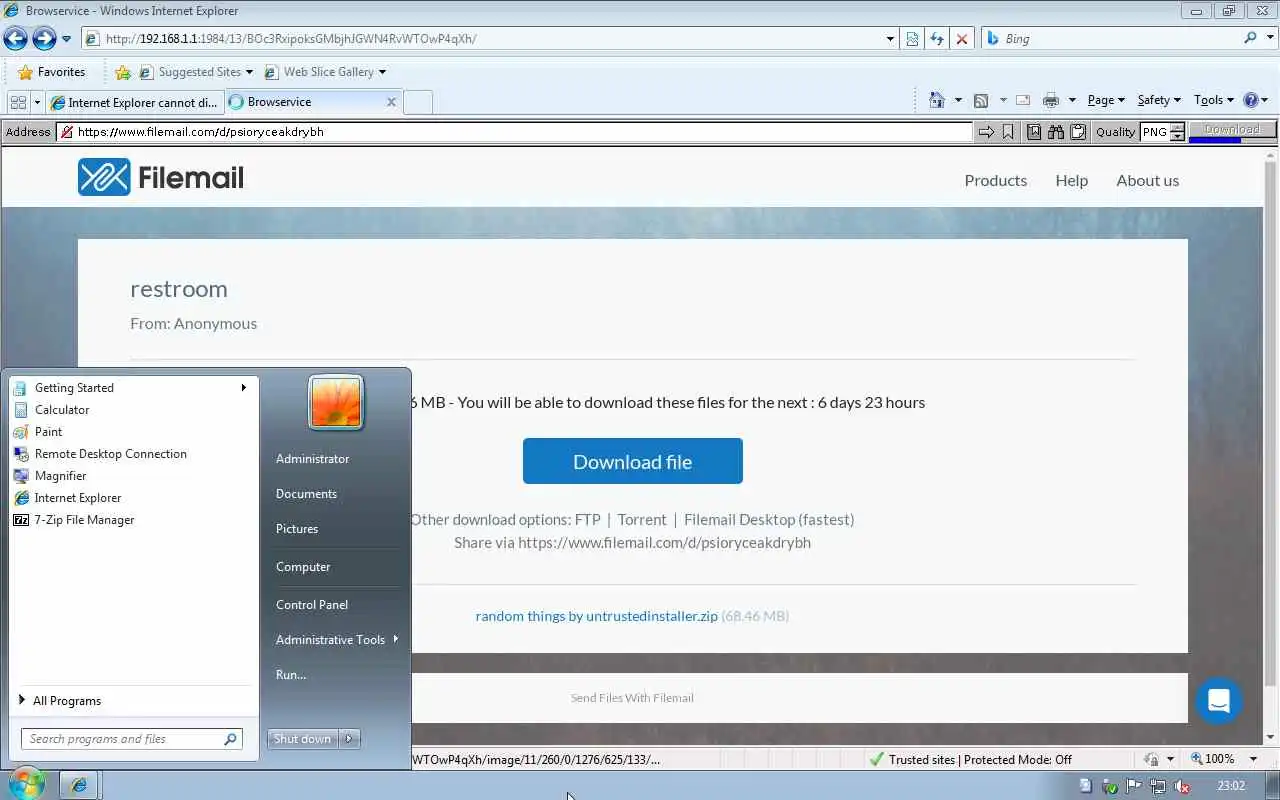Viewport: 1280px width, 800px height.
Task: Click the Shut down button
Action: (302, 739)
